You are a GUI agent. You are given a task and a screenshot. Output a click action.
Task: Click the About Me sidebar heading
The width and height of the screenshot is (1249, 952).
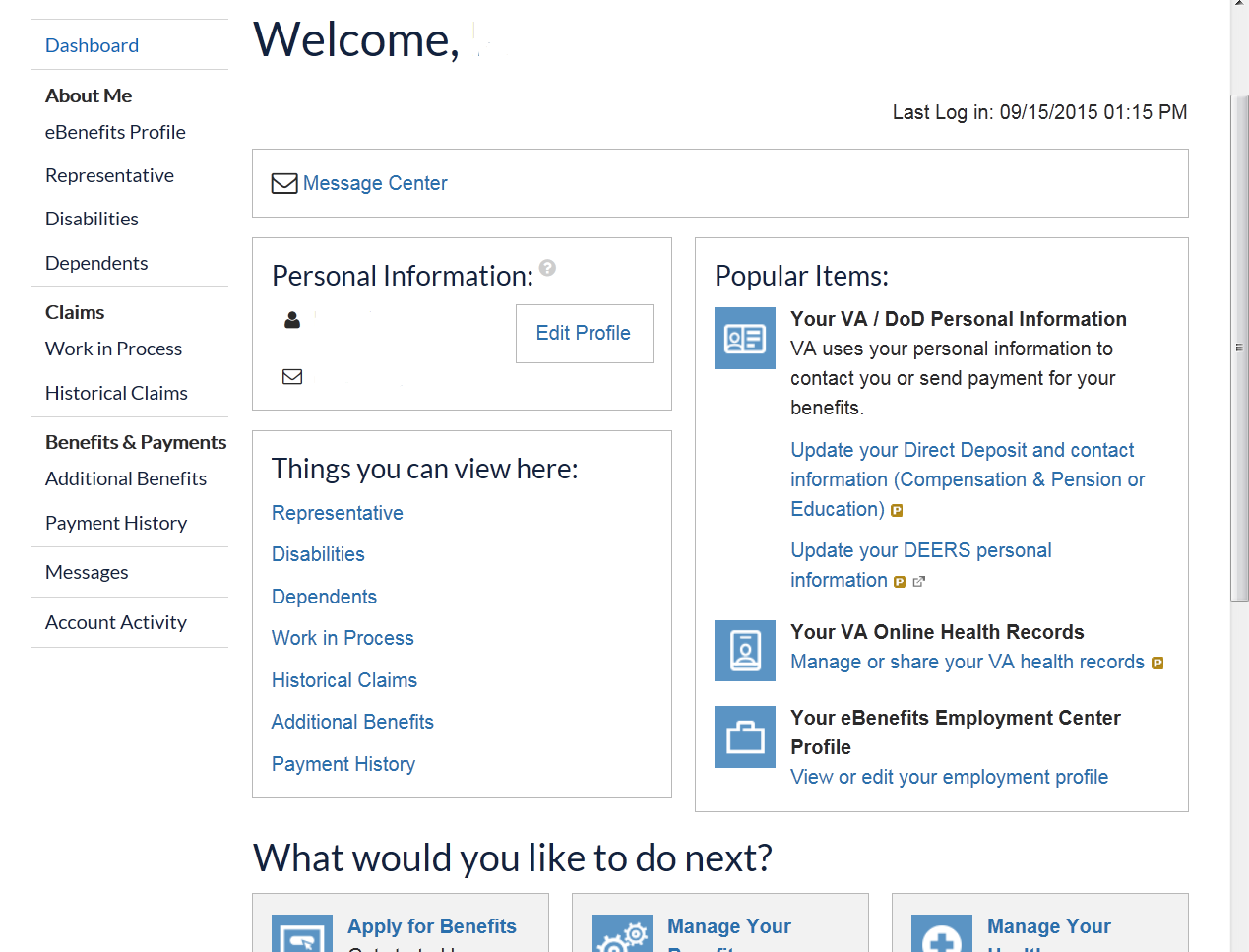(x=89, y=95)
